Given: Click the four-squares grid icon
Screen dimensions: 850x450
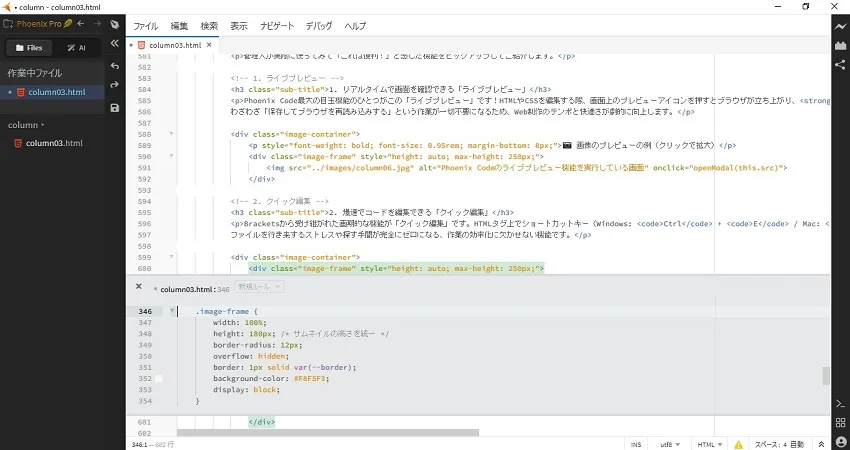Looking at the screenshot, I should tap(840, 422).
